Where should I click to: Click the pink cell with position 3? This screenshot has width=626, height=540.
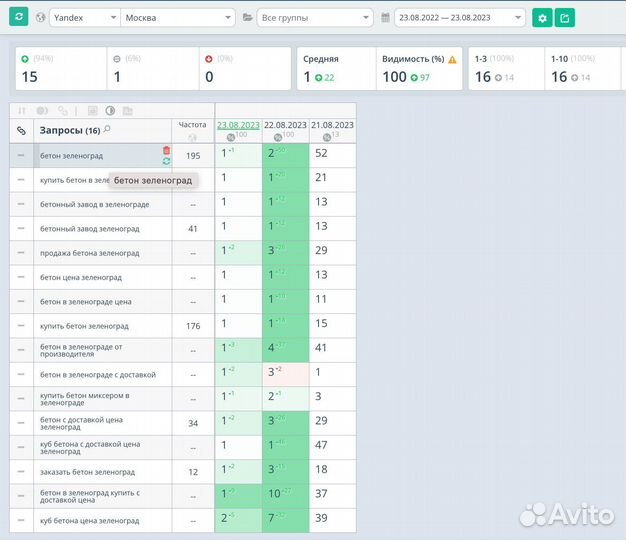[285, 374]
